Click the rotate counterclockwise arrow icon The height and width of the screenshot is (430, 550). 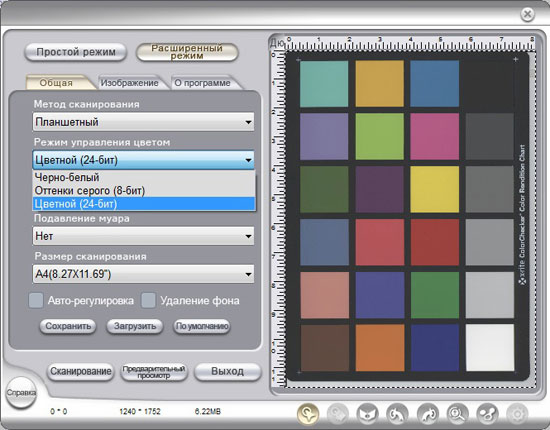pyautogui.click(x=397, y=414)
